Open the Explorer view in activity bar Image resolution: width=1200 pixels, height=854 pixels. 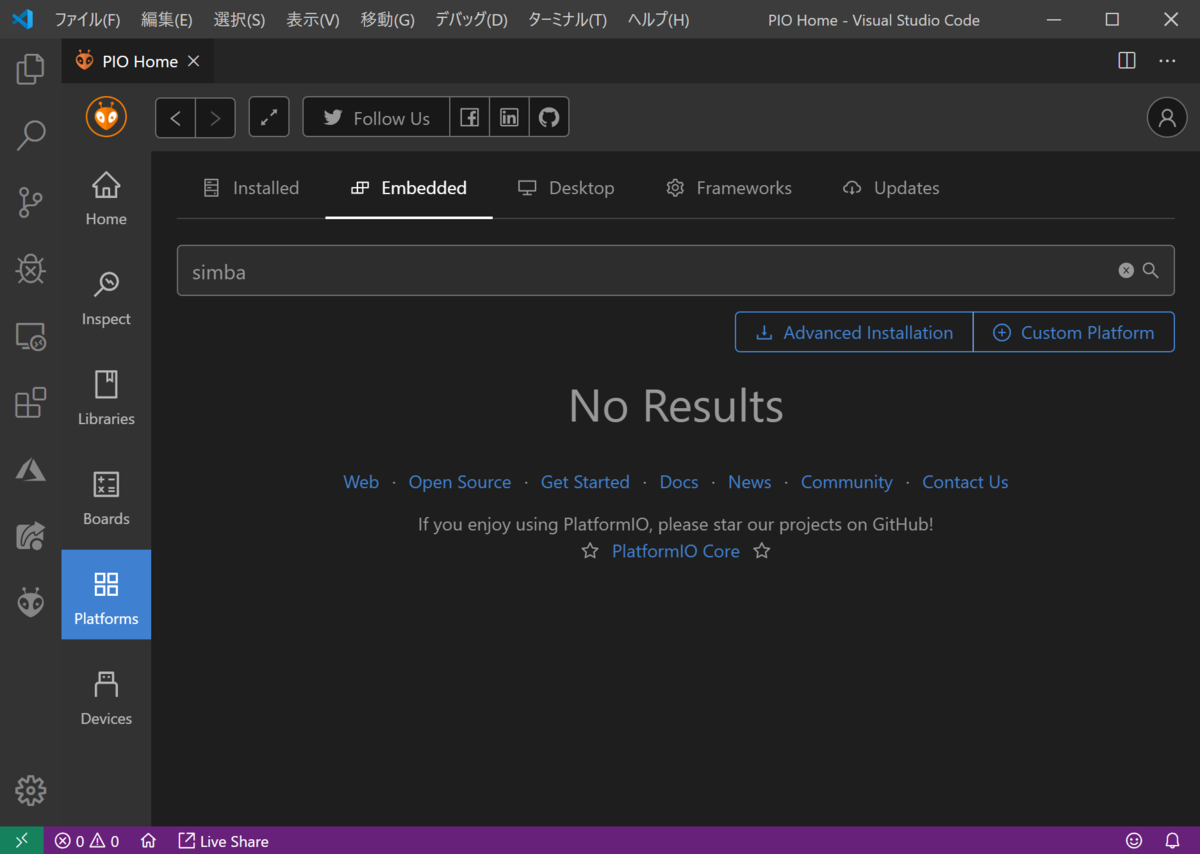30,69
